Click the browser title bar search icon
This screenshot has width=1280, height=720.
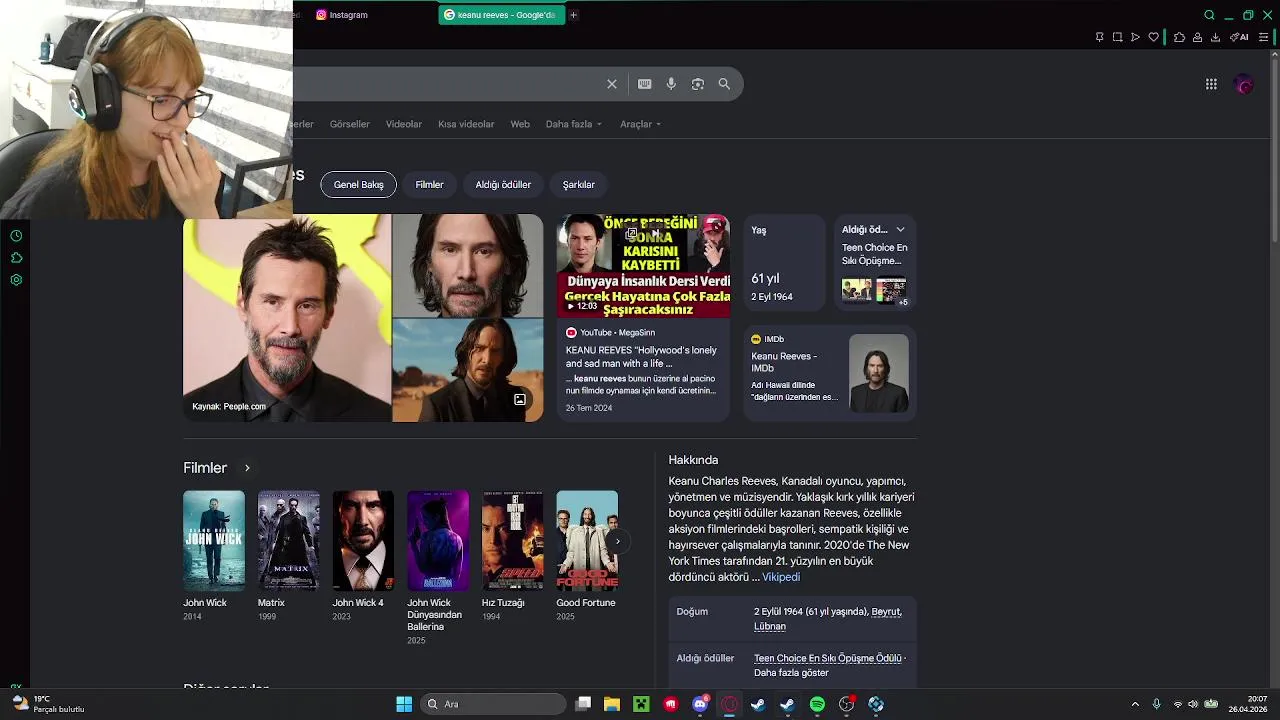(x=1209, y=15)
